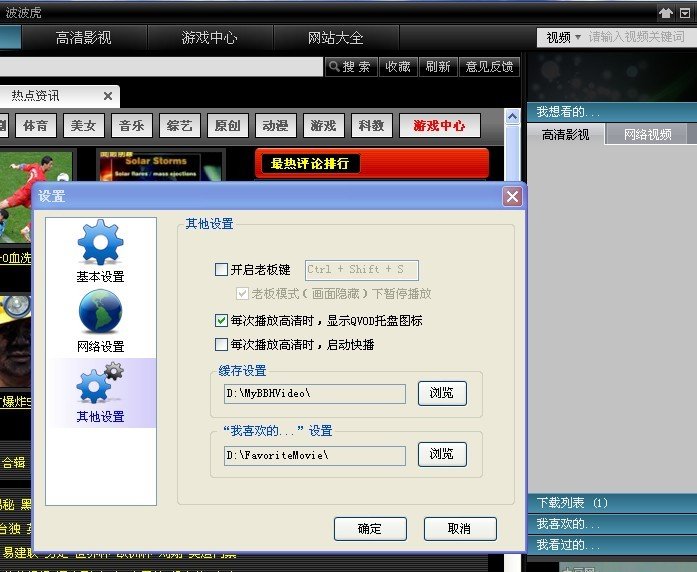Browse for 我喜欢的 favorites folder
697x572 pixels.
tap(442, 454)
